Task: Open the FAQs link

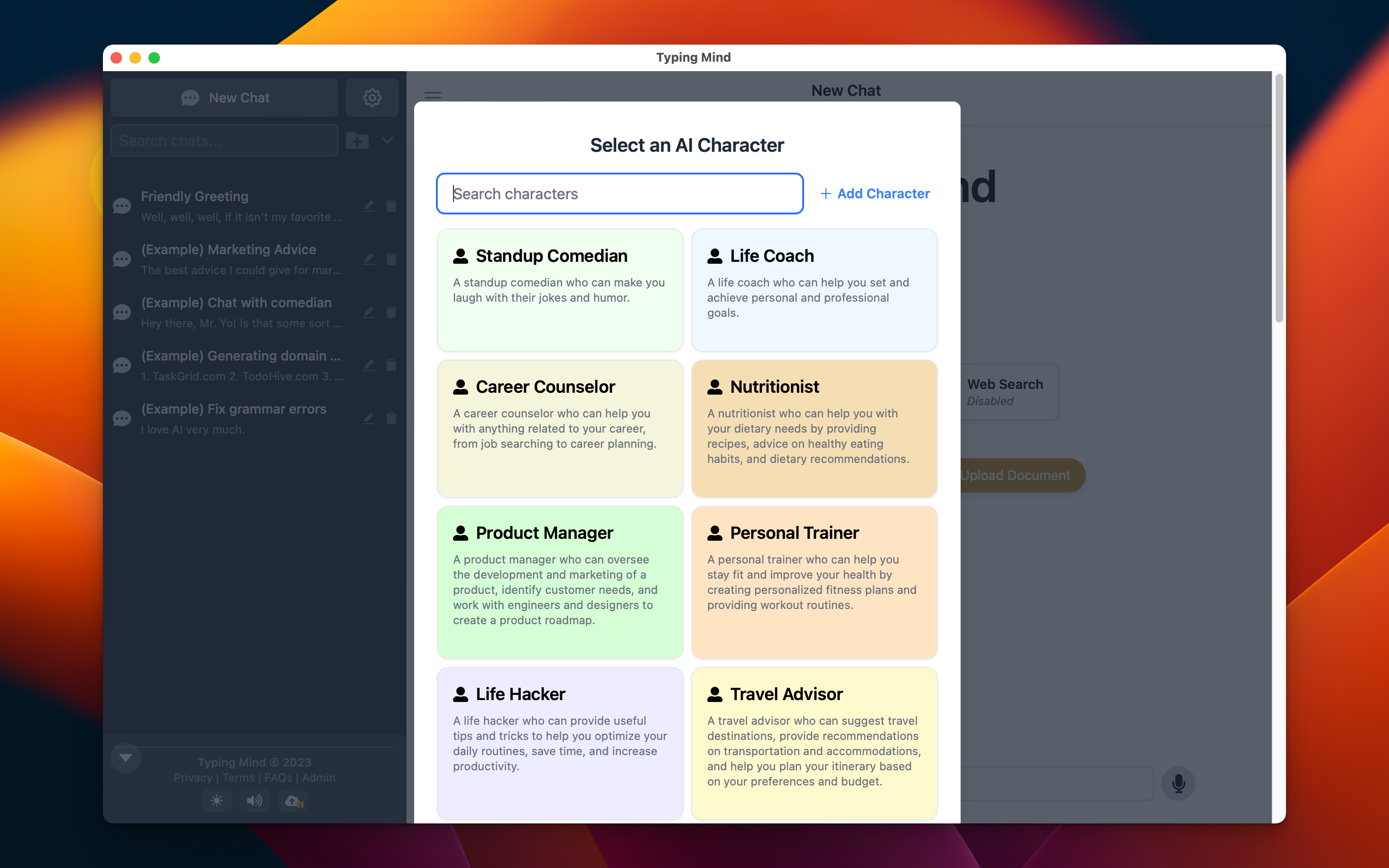Action: [x=278, y=777]
